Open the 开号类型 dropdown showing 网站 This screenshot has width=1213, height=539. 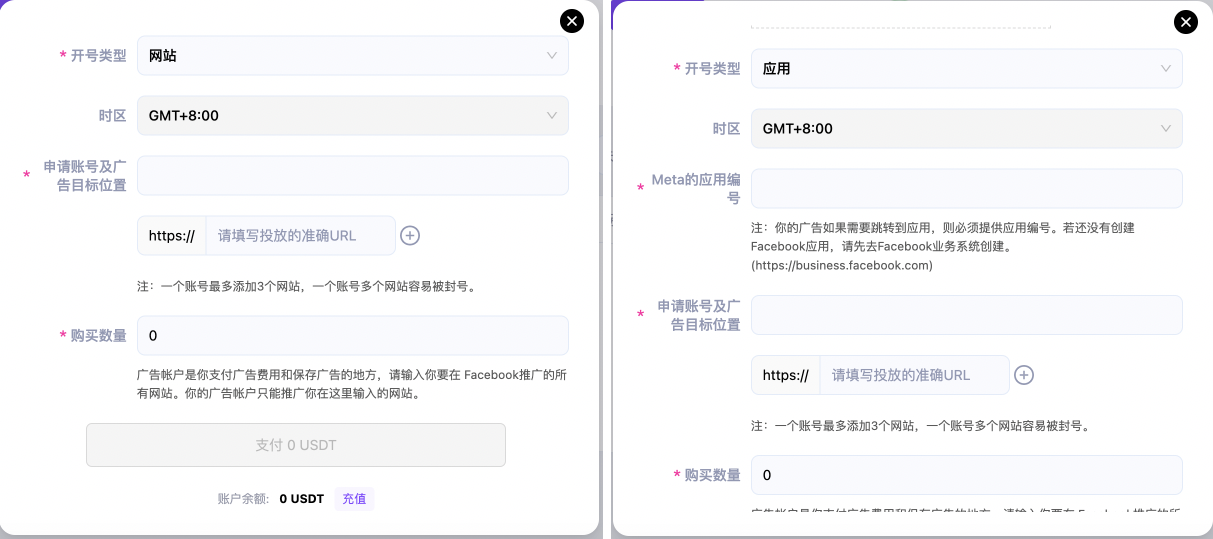click(x=352, y=56)
